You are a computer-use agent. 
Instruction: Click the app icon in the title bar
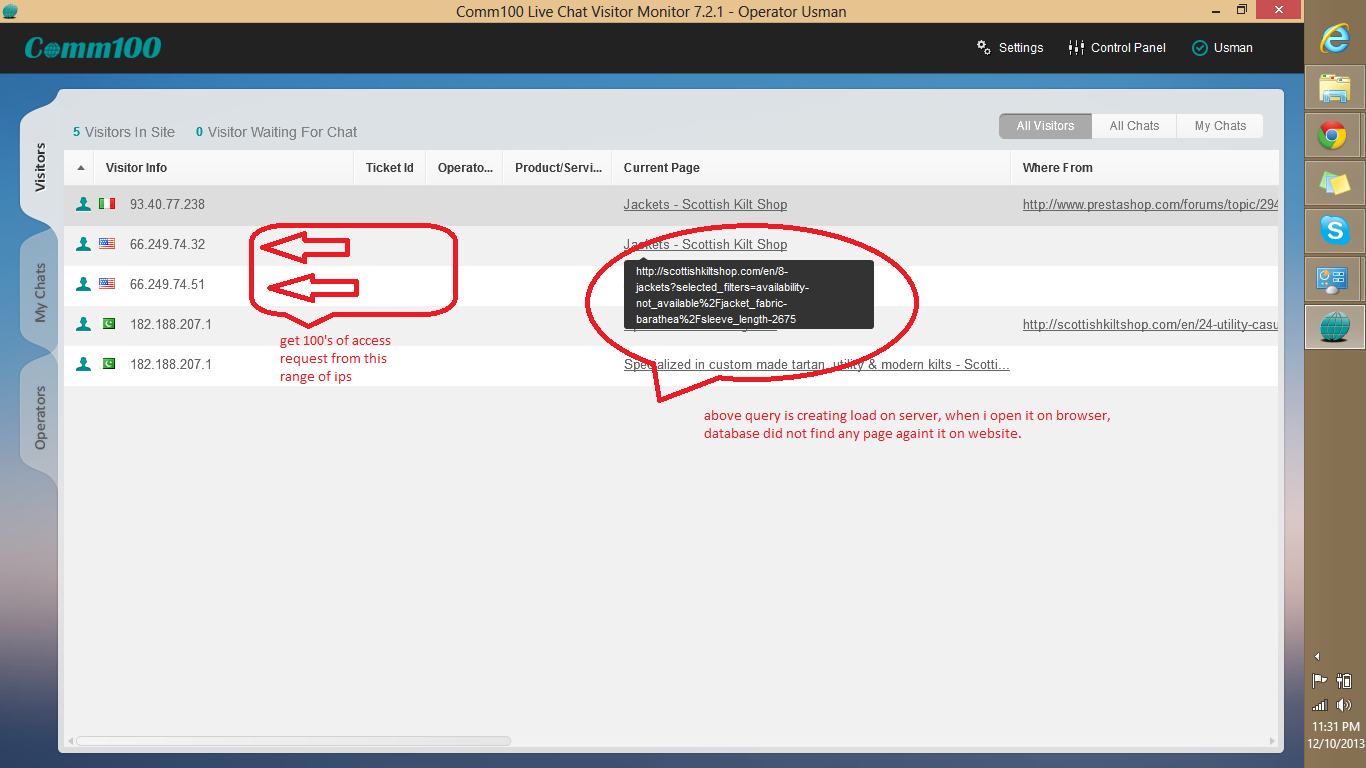coord(11,11)
